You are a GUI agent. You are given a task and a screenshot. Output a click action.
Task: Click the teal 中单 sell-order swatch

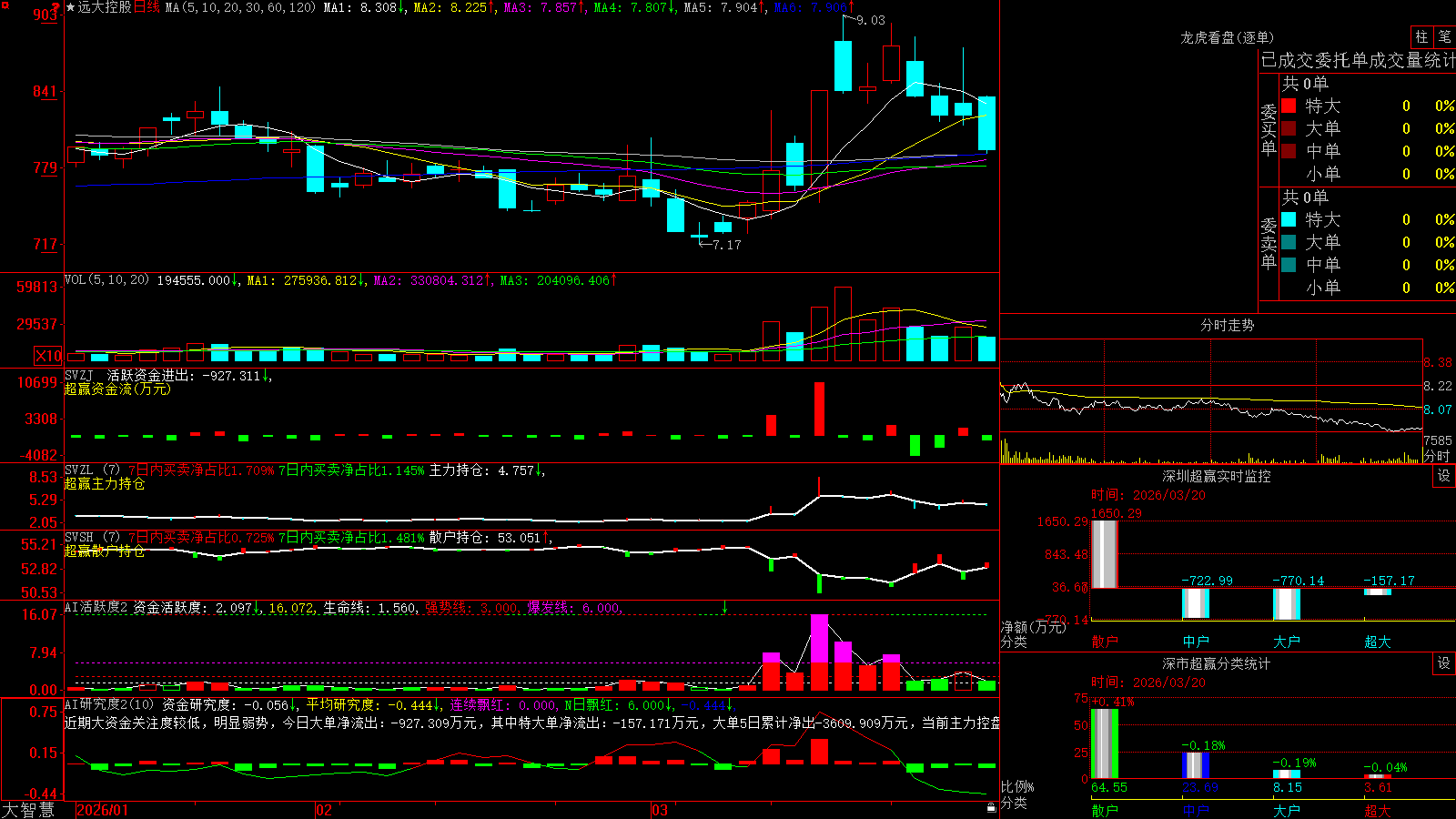coord(1289,265)
